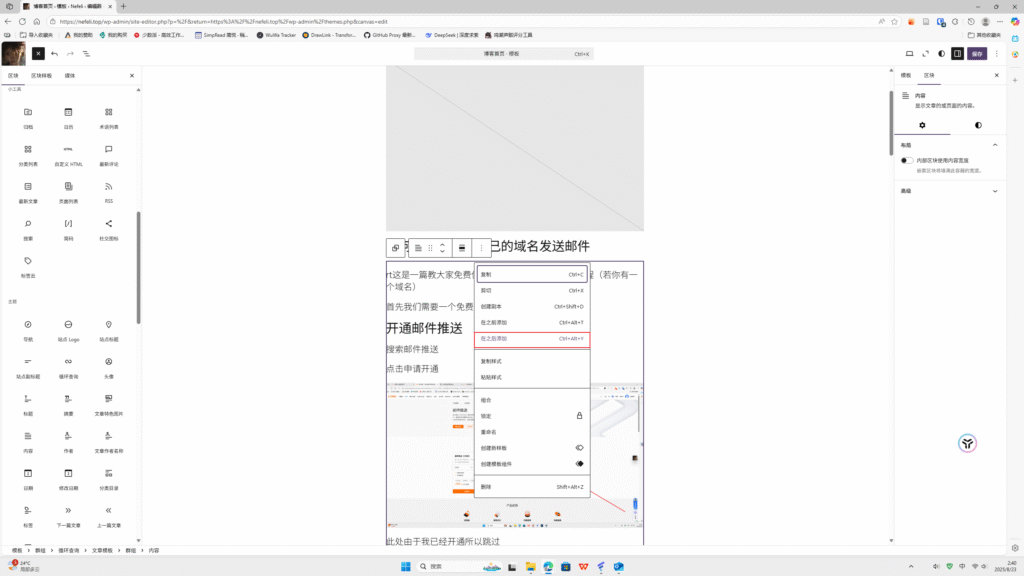Expand the 高级 advanced section

[x=950, y=191]
